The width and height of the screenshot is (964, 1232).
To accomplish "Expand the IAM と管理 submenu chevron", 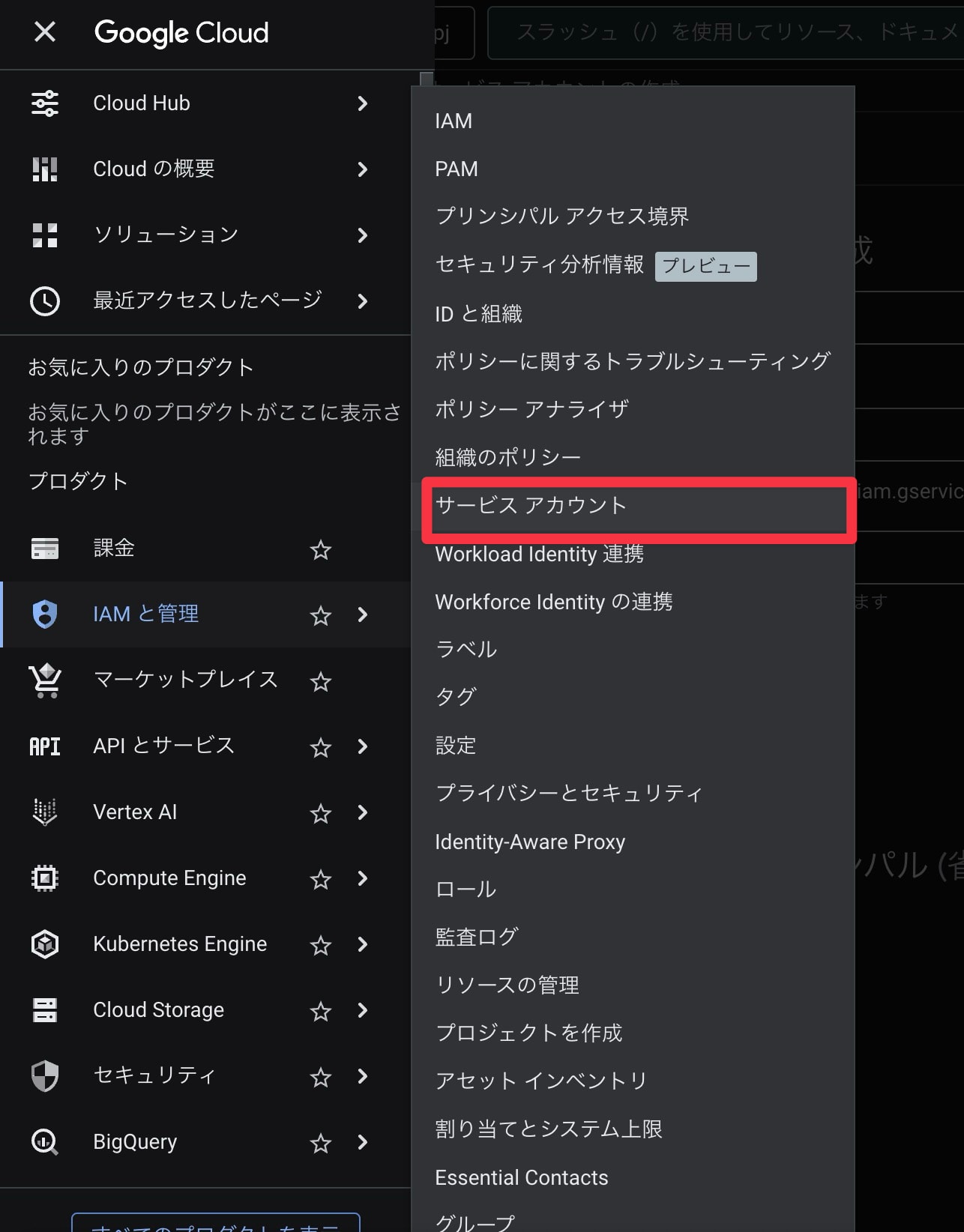I will (x=363, y=615).
